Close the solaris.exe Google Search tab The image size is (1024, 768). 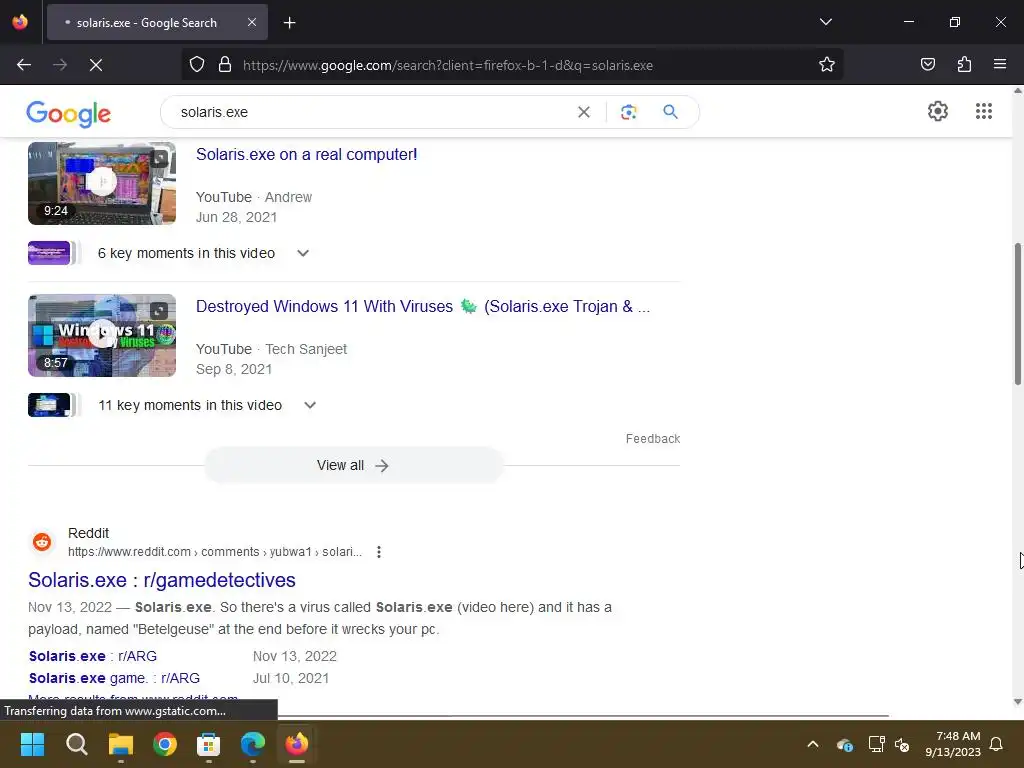pyautogui.click(x=251, y=22)
